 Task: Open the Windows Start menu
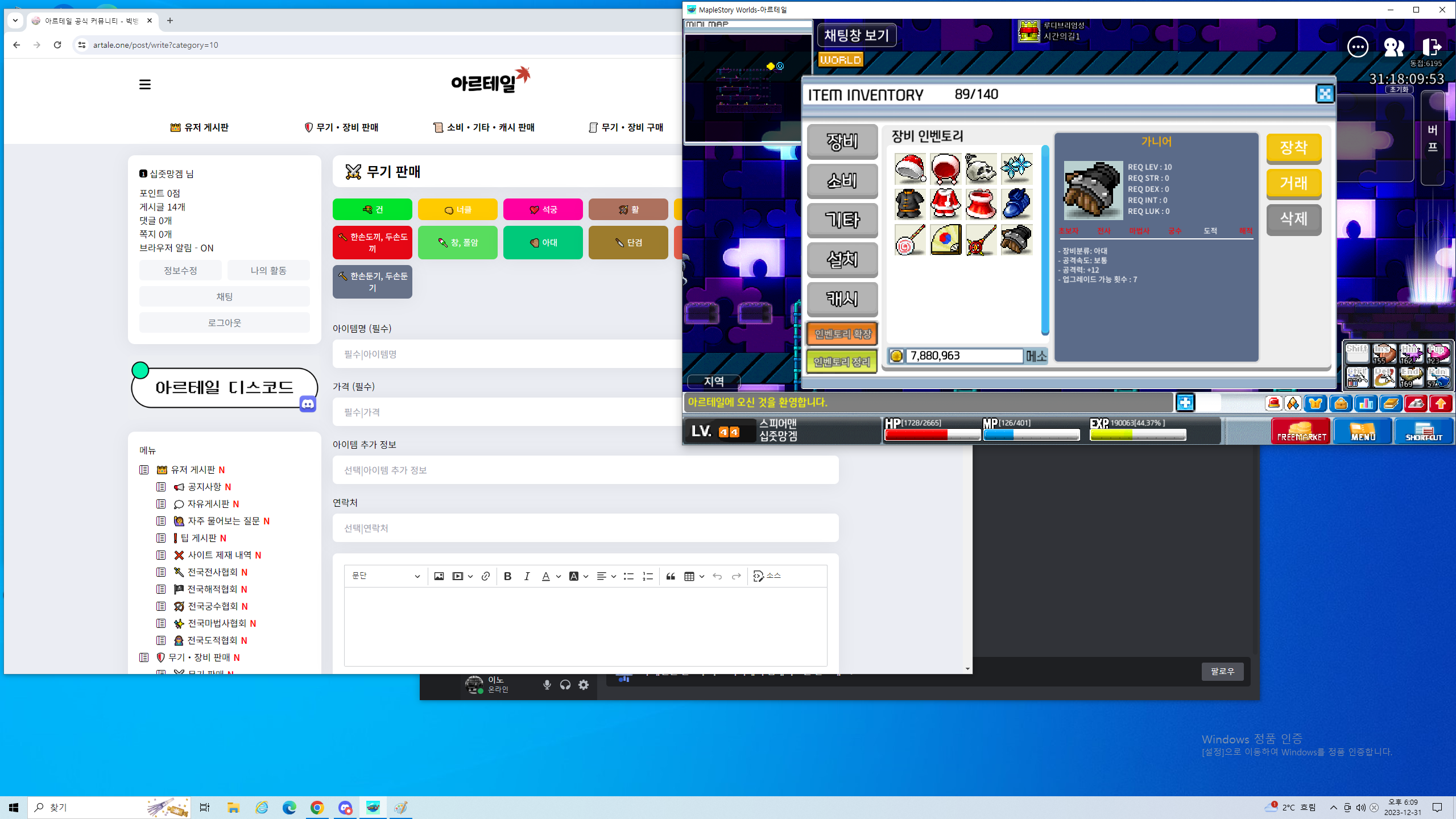click(14, 808)
